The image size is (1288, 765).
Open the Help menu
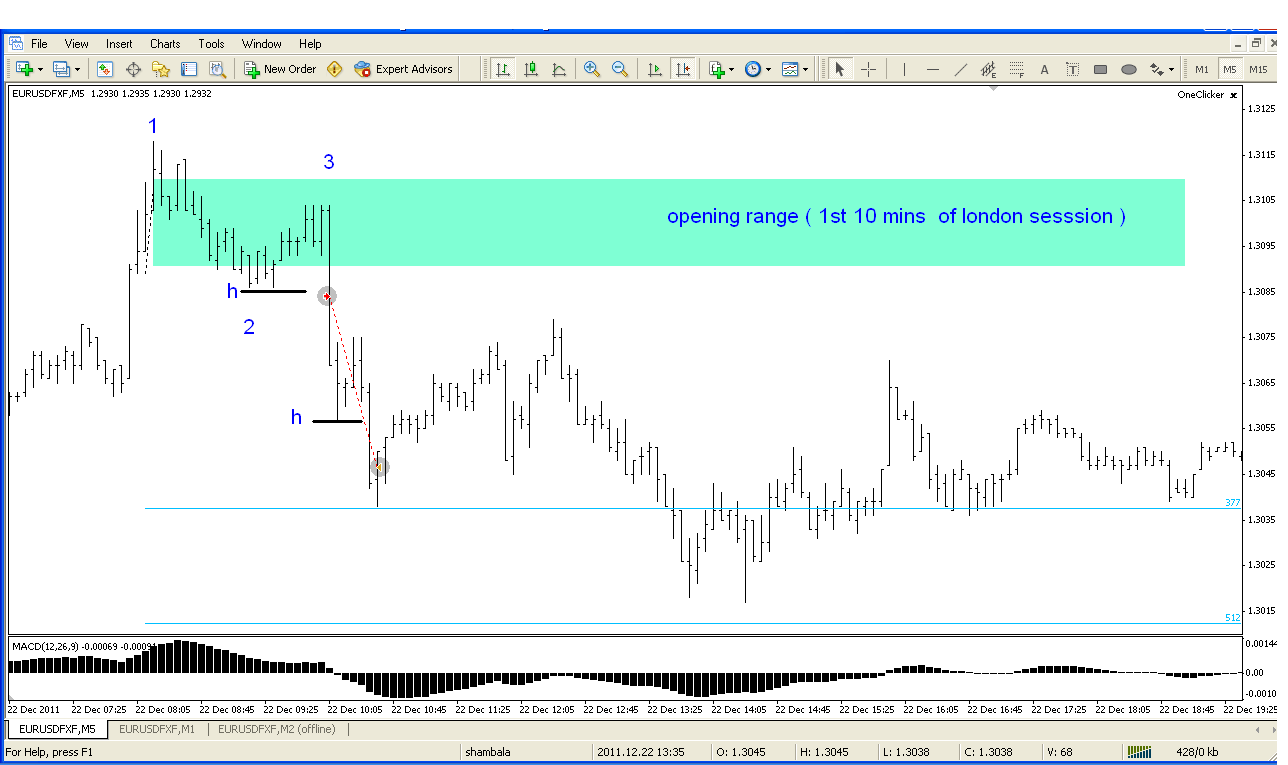click(310, 44)
